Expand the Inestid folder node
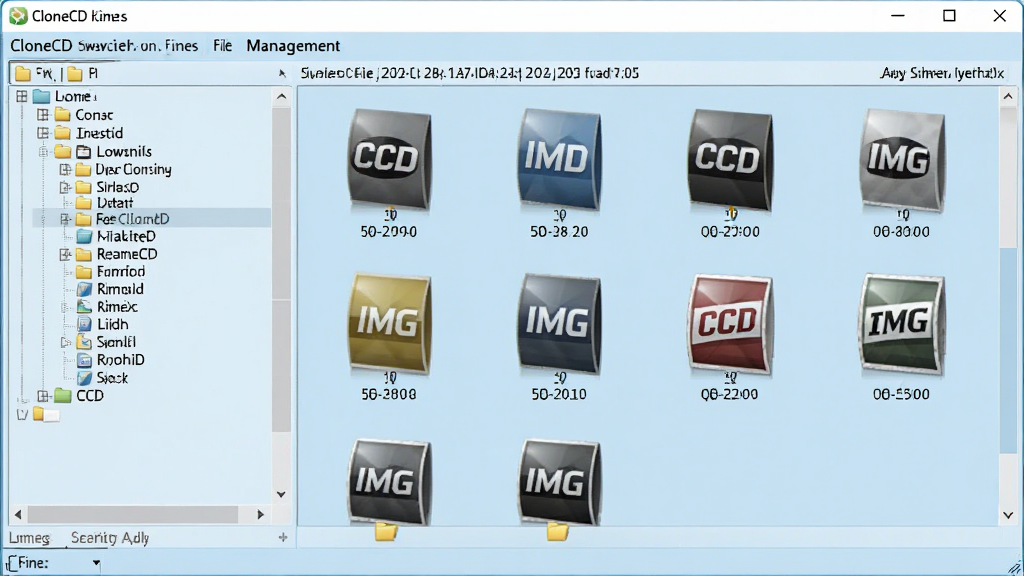Viewport: 1024px width, 576px height. tap(43, 133)
